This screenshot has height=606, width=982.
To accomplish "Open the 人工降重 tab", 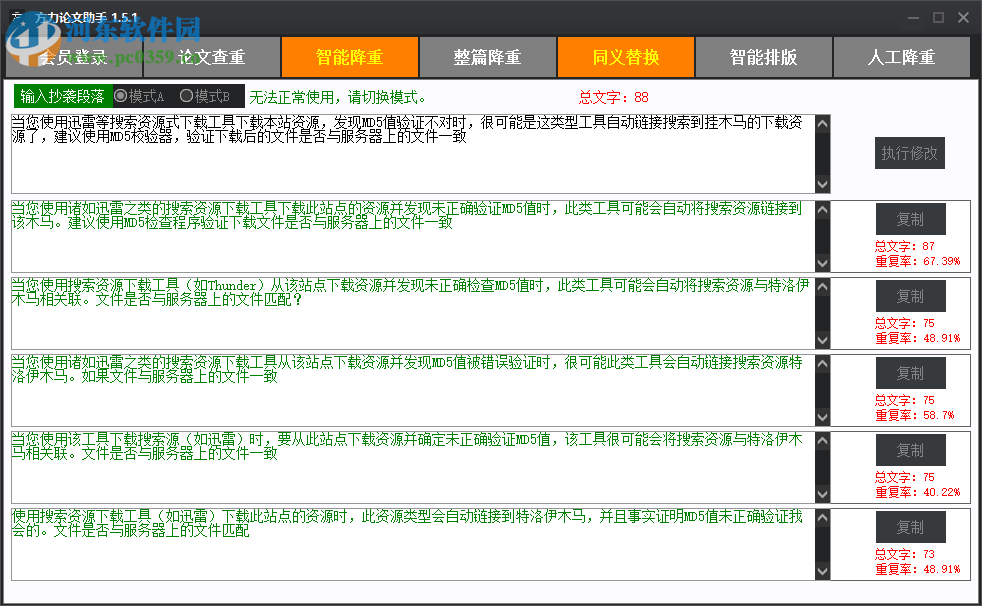I will click(901, 57).
